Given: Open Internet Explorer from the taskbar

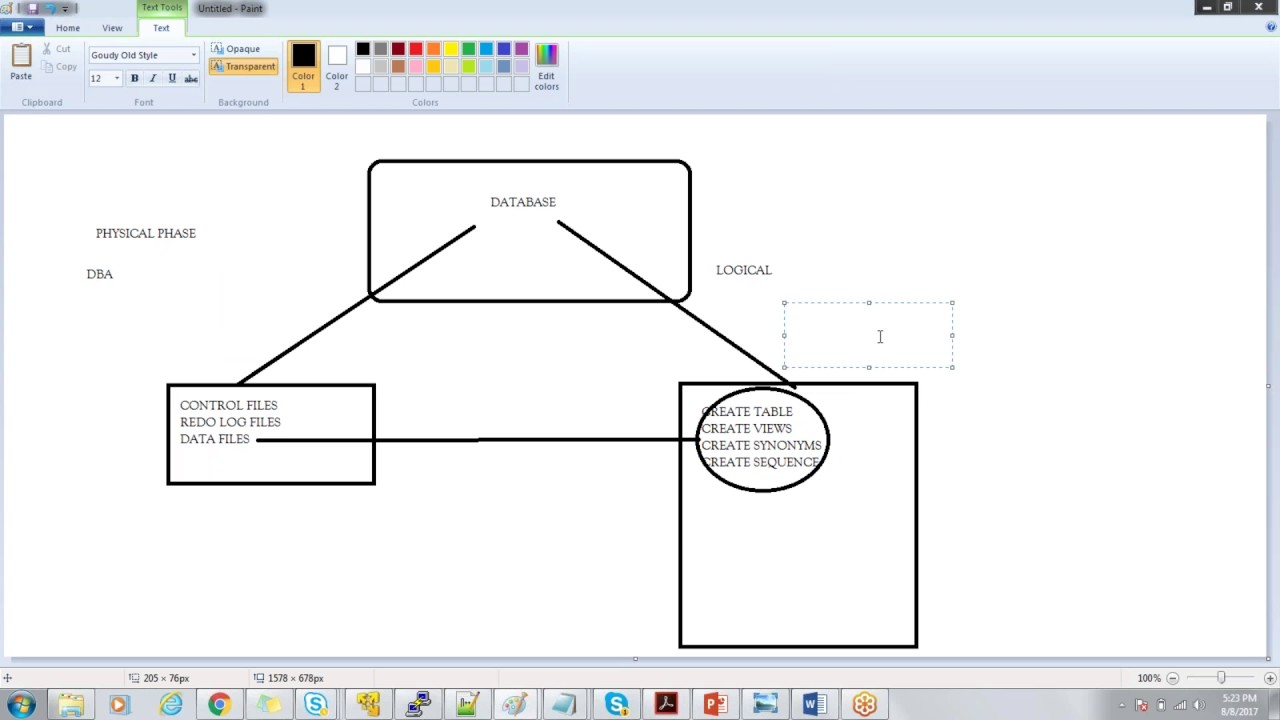Looking at the screenshot, I should [170, 704].
